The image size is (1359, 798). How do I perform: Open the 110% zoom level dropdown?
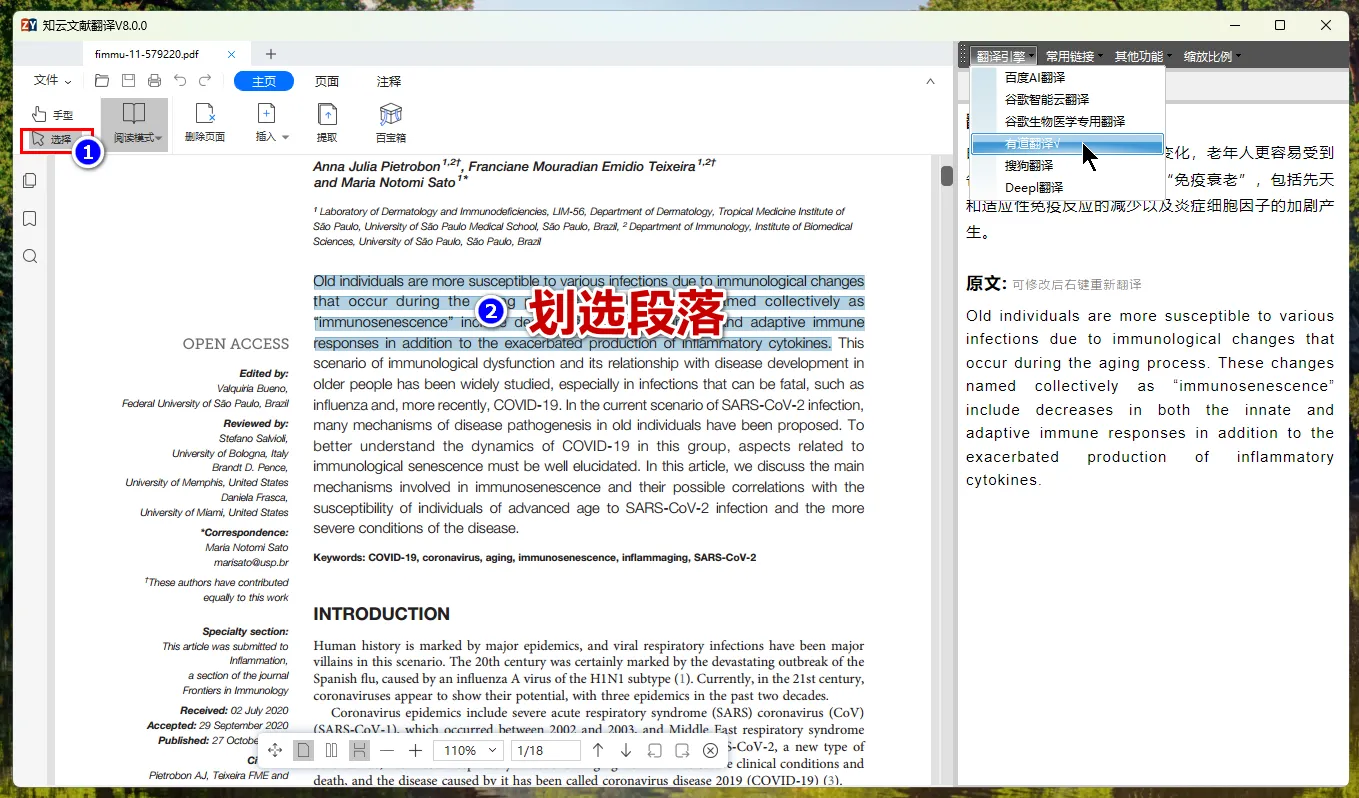coord(468,750)
